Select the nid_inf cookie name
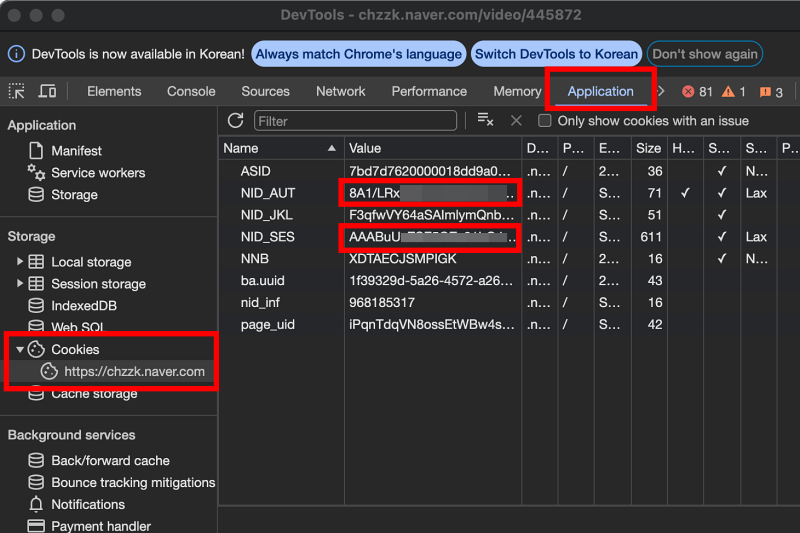The width and height of the screenshot is (800, 533). [x=260, y=303]
